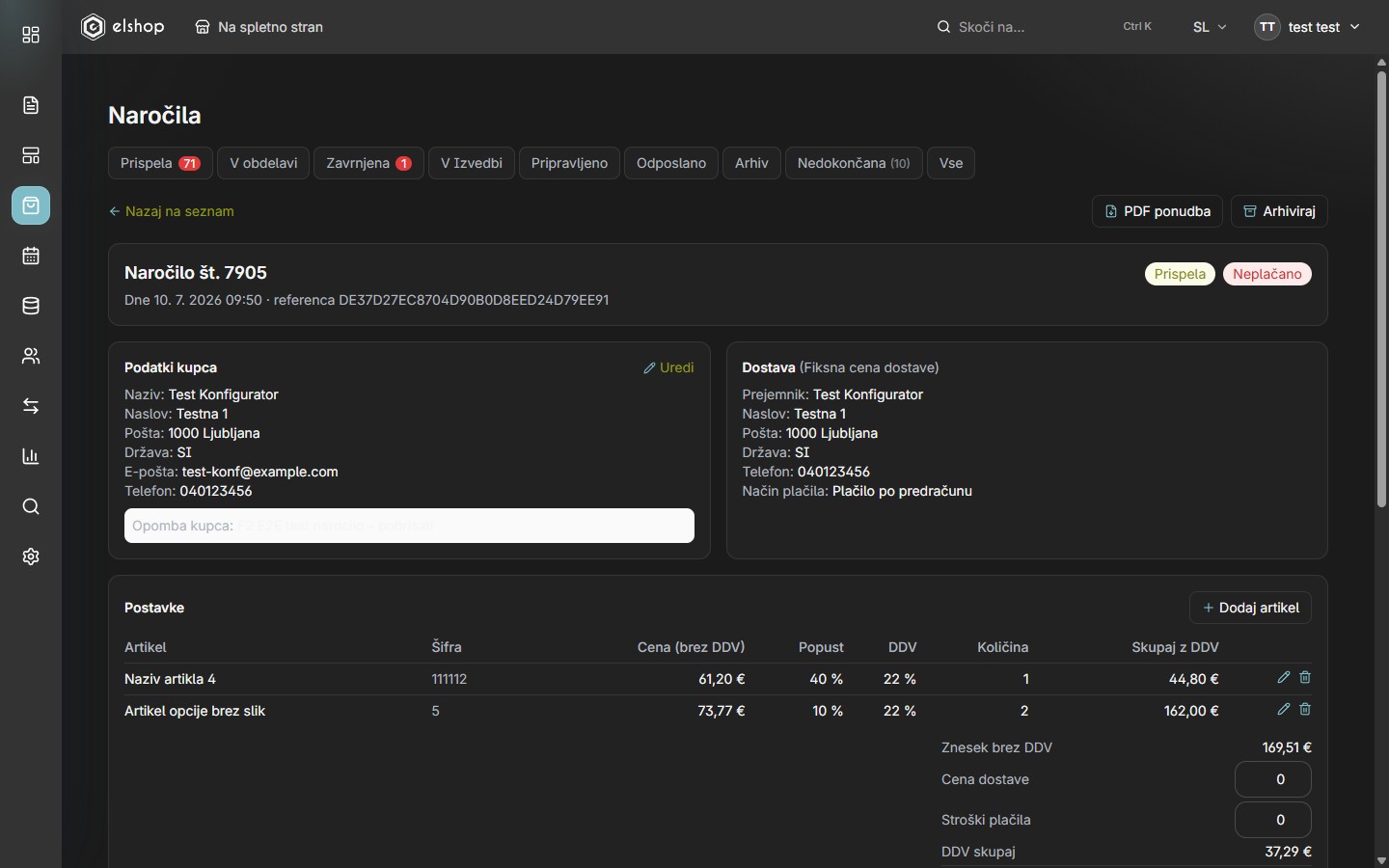Switch to the V obdelavi tab
Screen dimensions: 1389x868
[263, 163]
